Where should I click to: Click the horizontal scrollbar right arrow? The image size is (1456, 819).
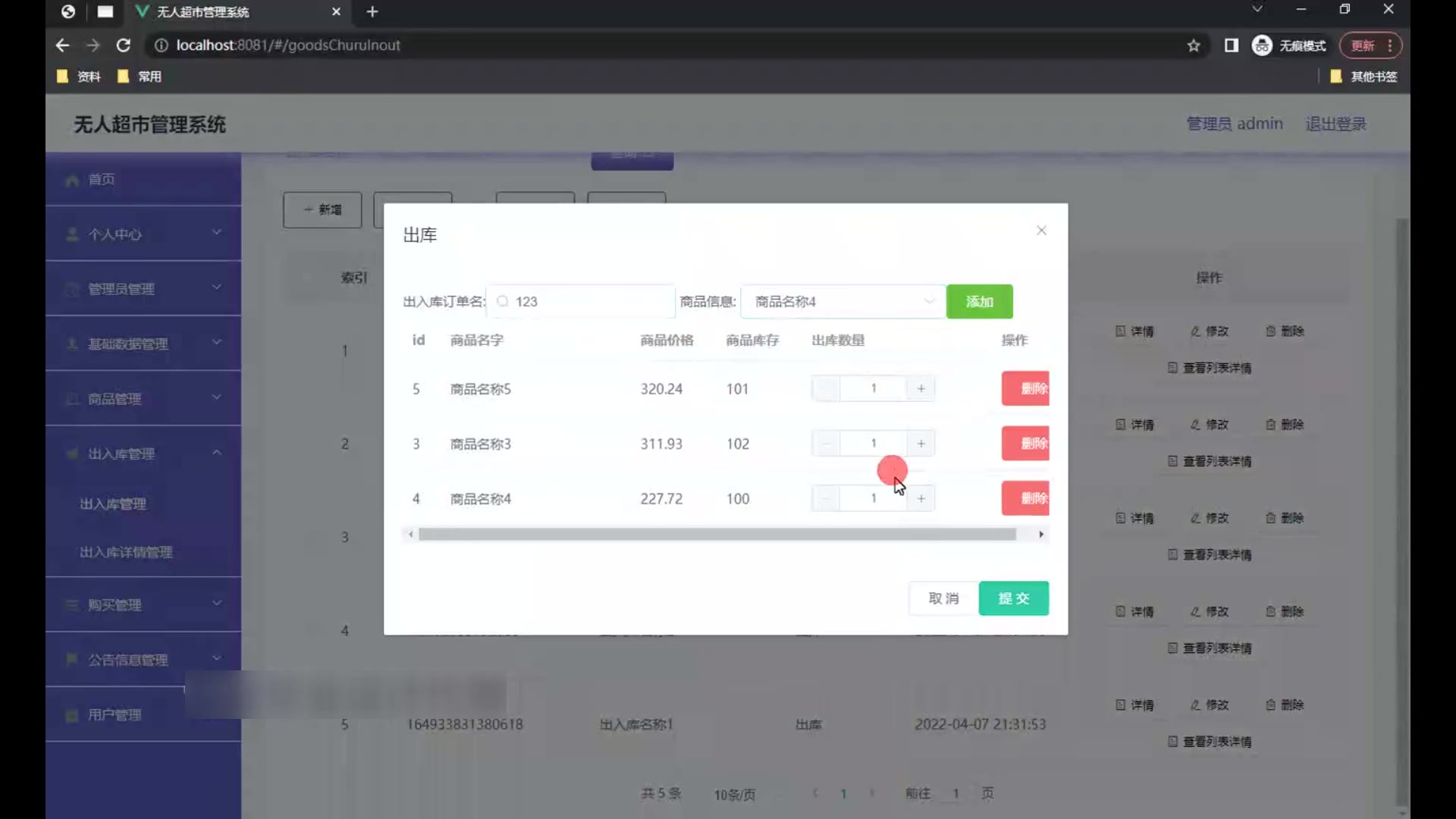[1041, 535]
